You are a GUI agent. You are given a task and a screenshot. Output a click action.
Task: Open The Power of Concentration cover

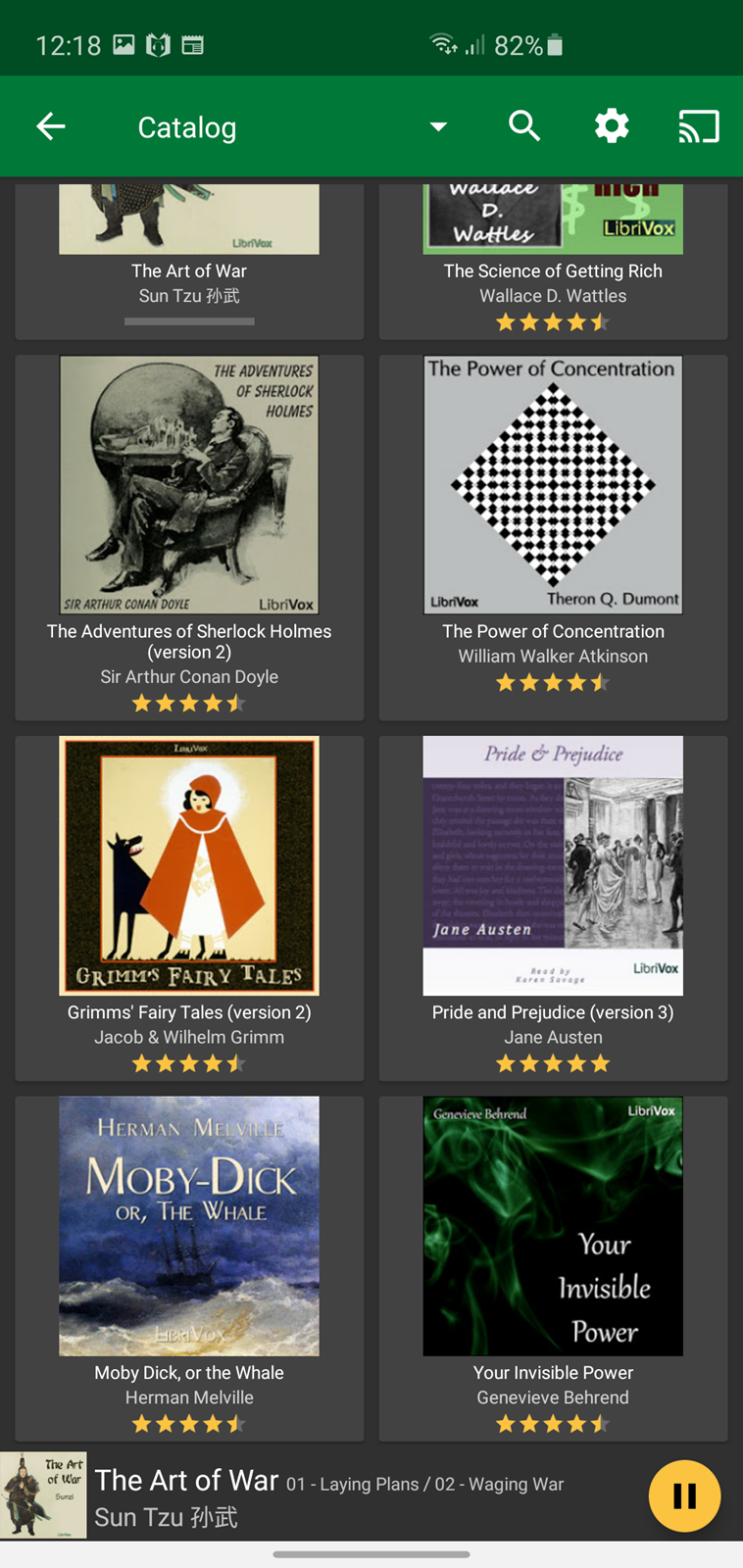553,485
